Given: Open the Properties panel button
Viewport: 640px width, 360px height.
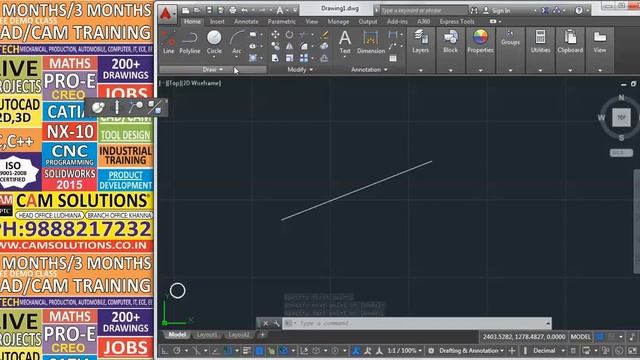Looking at the screenshot, I should (480, 42).
